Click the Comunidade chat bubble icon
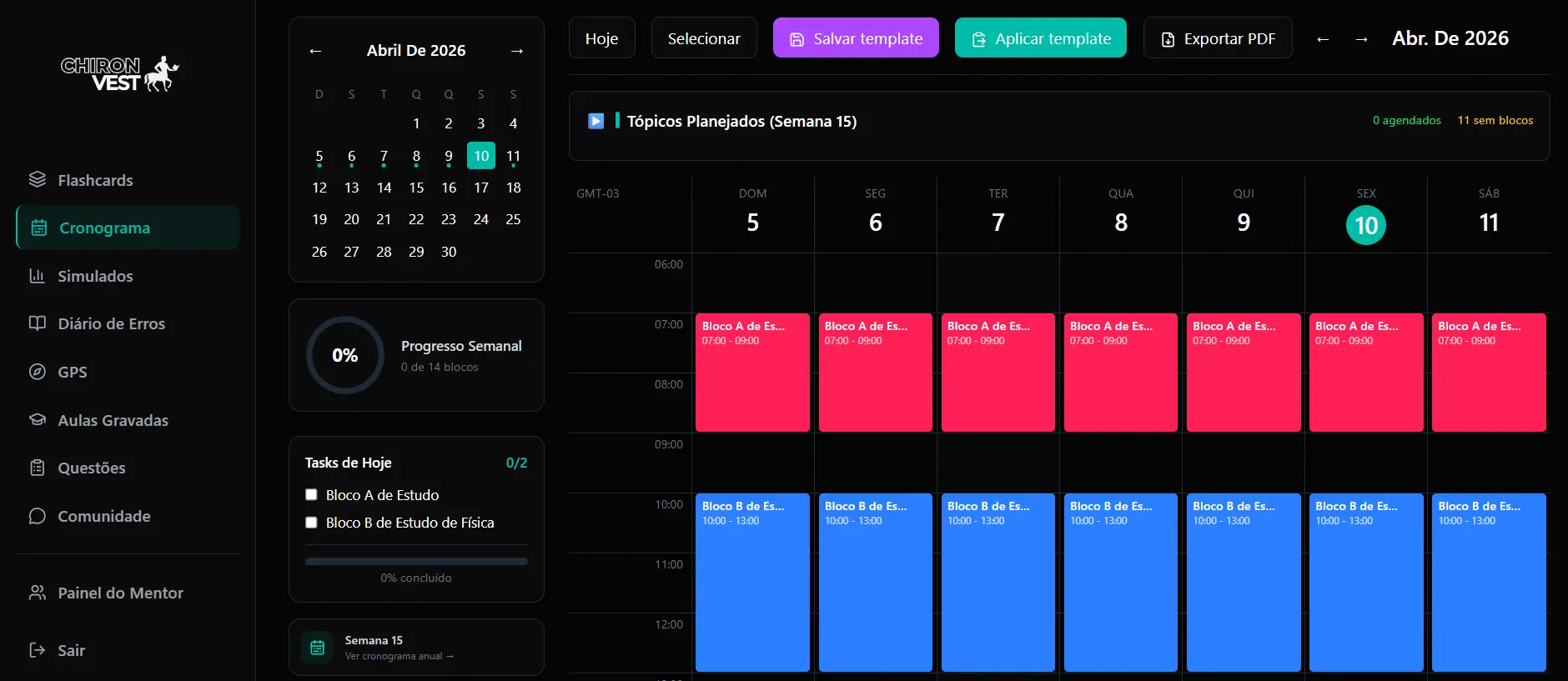 coord(38,516)
